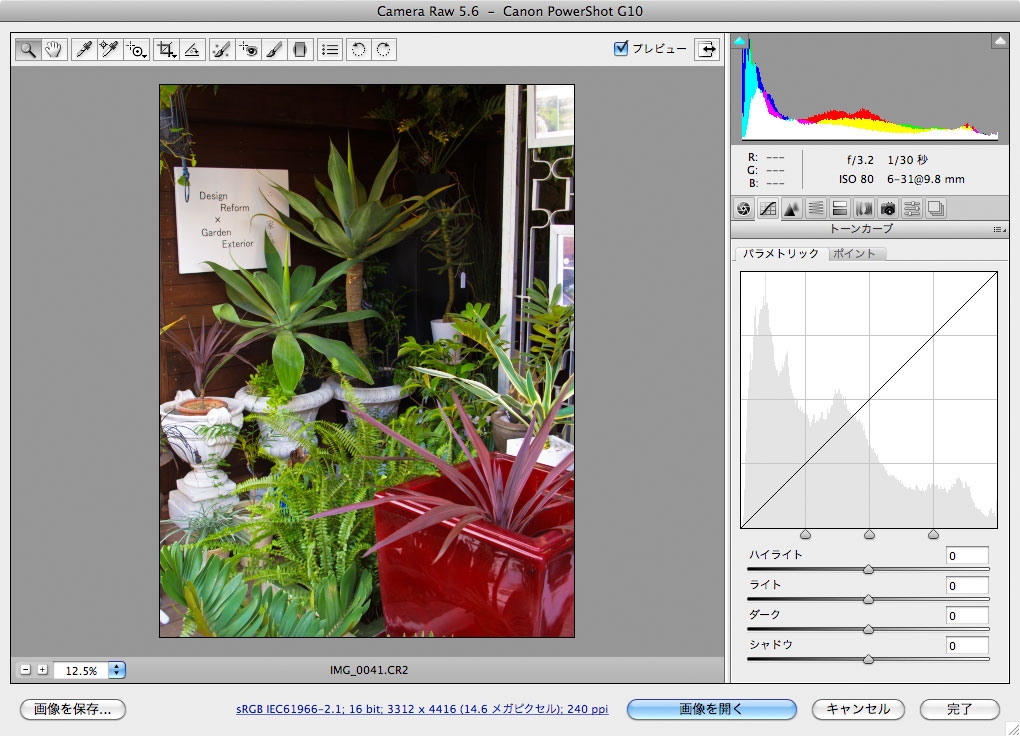
Task: Toggle full screen mode icon
Action: point(707,49)
